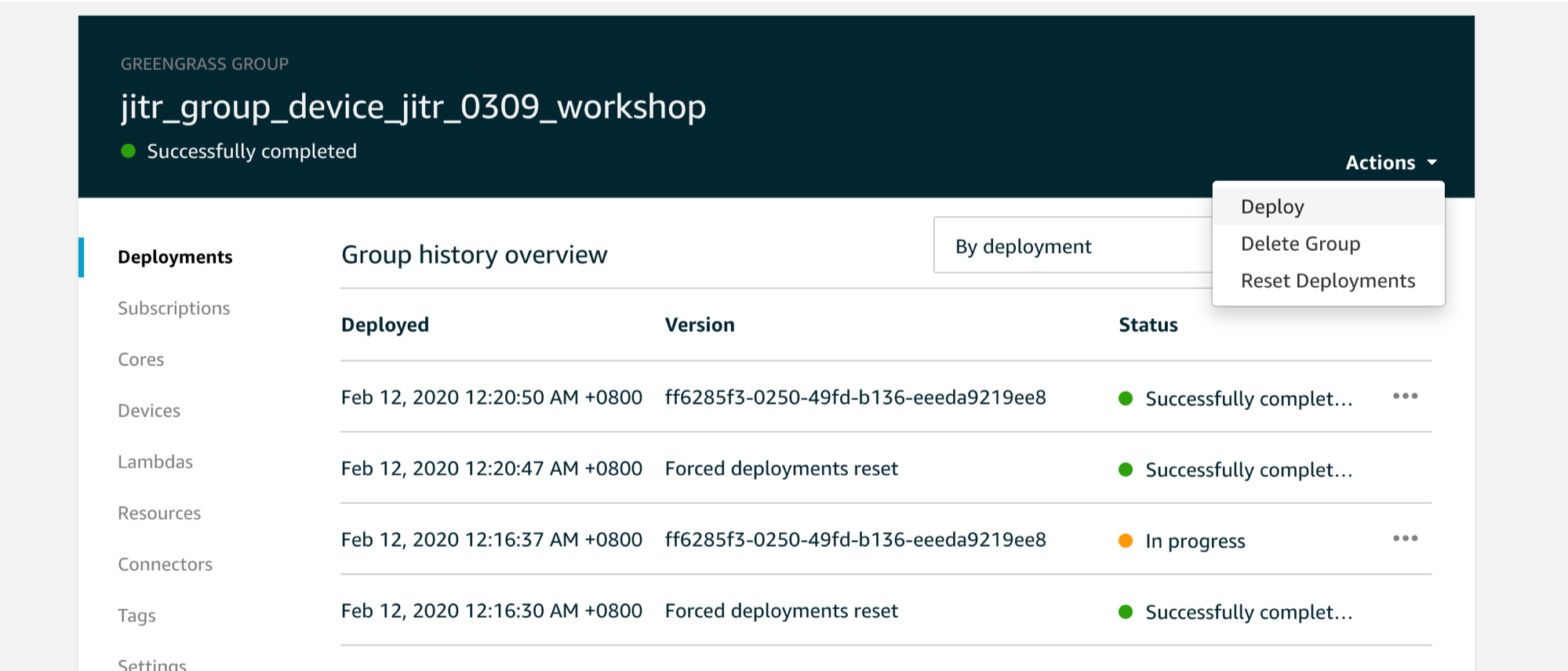Click the Actions dropdown arrow
The height and width of the screenshot is (671, 1568).
tap(1432, 162)
